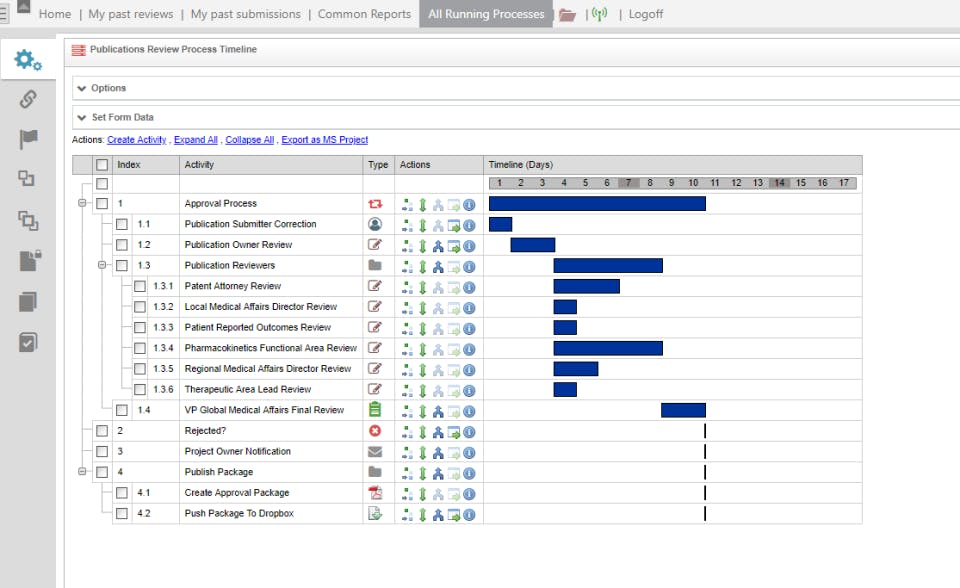This screenshot has height=588, width=960.
Task: Go to Common Reports in top navigation
Action: [x=364, y=14]
